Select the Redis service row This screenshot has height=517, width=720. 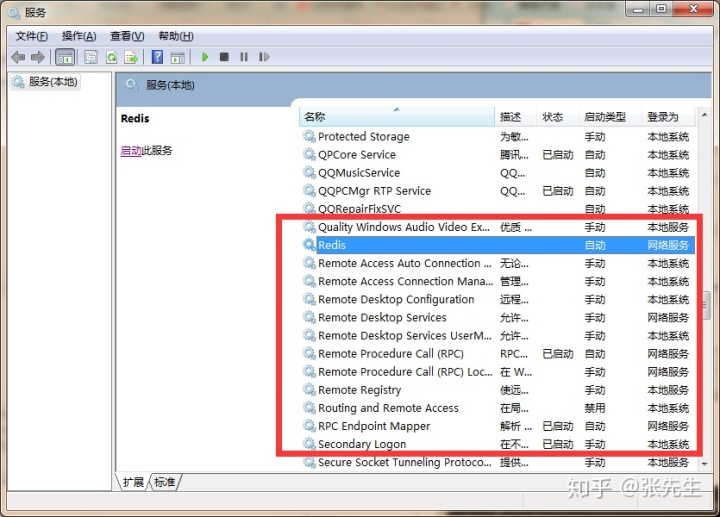click(x=498, y=245)
